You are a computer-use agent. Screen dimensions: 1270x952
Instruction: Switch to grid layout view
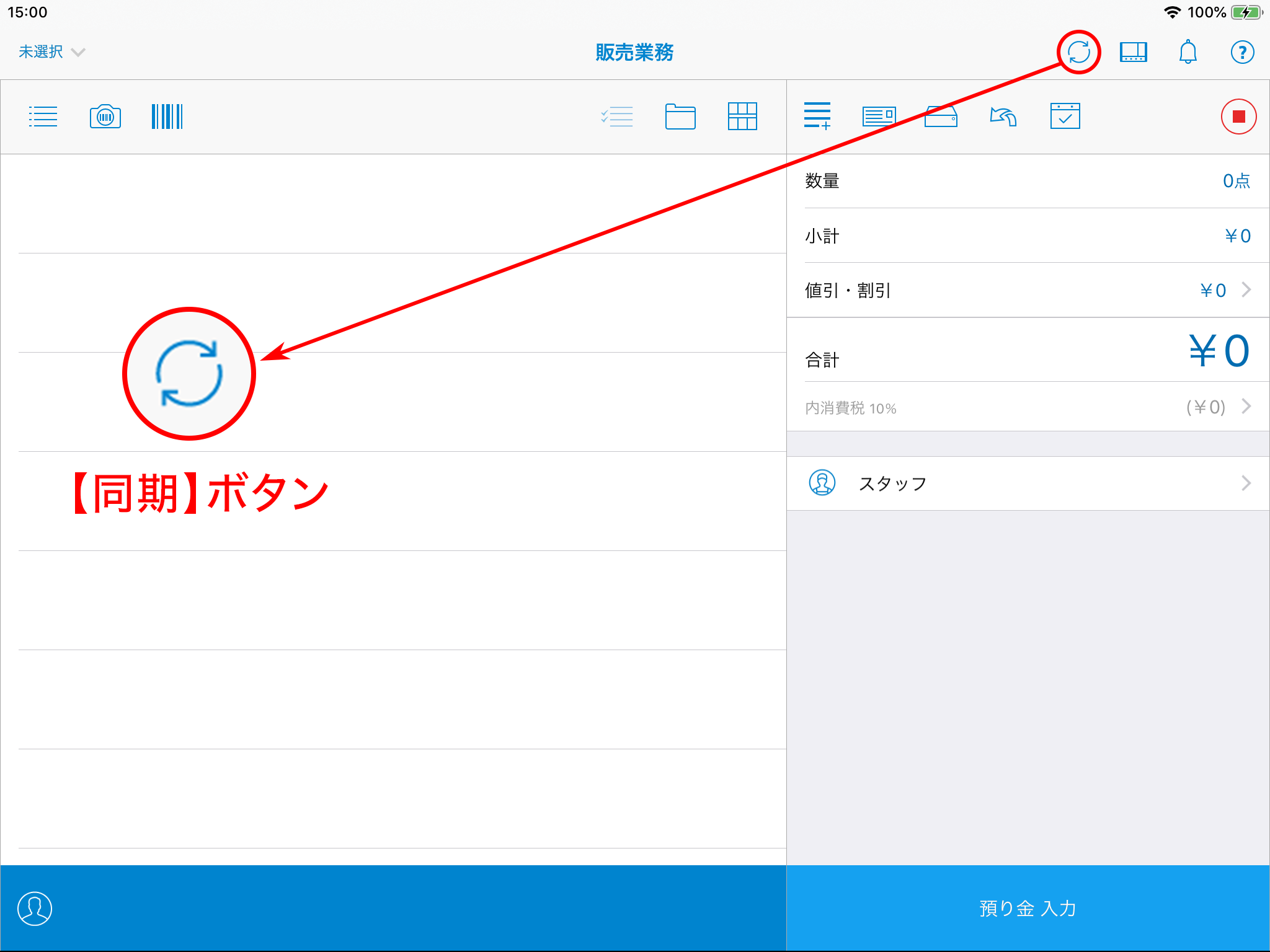pos(742,117)
